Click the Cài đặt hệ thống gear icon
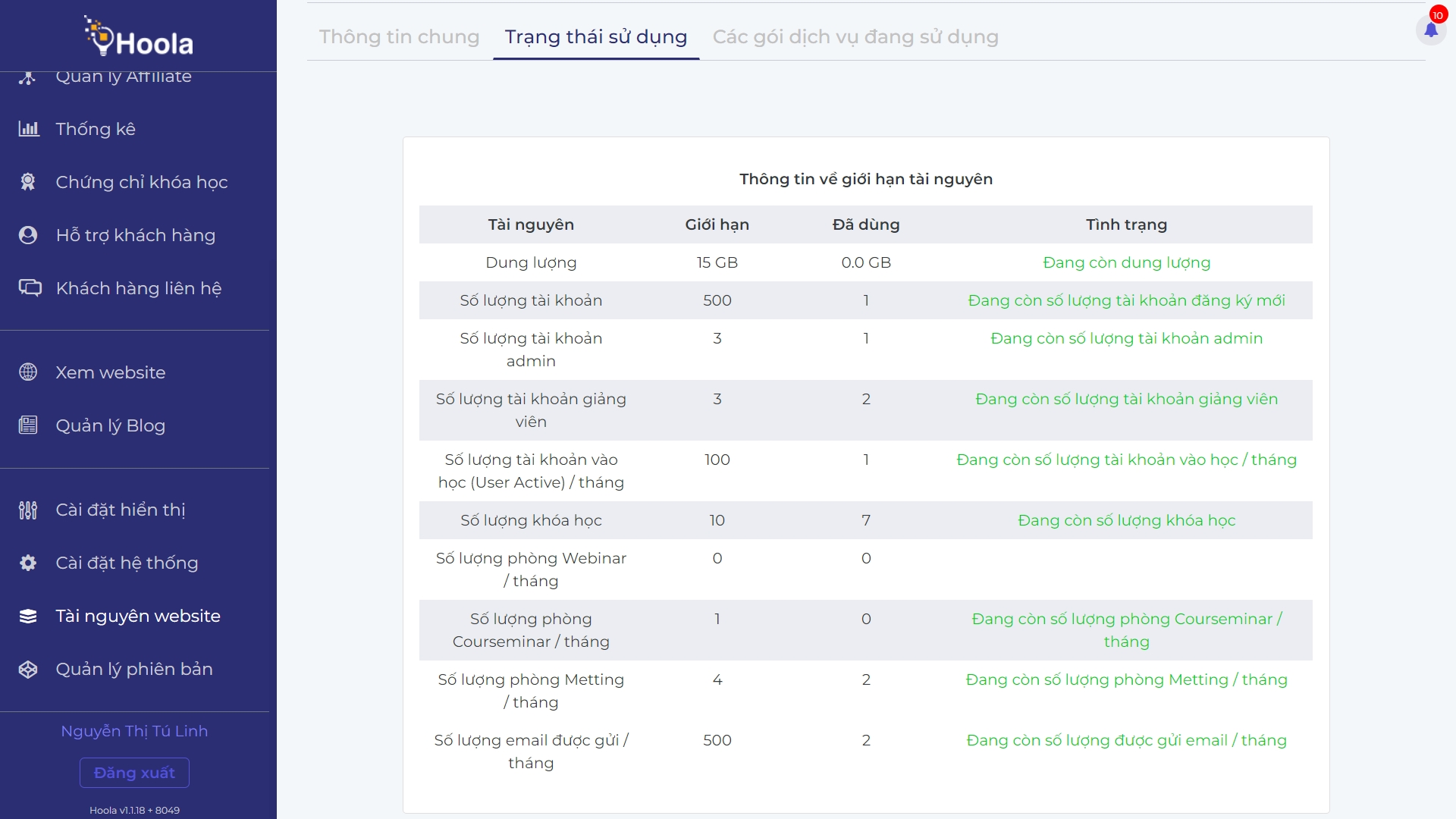 [x=28, y=563]
